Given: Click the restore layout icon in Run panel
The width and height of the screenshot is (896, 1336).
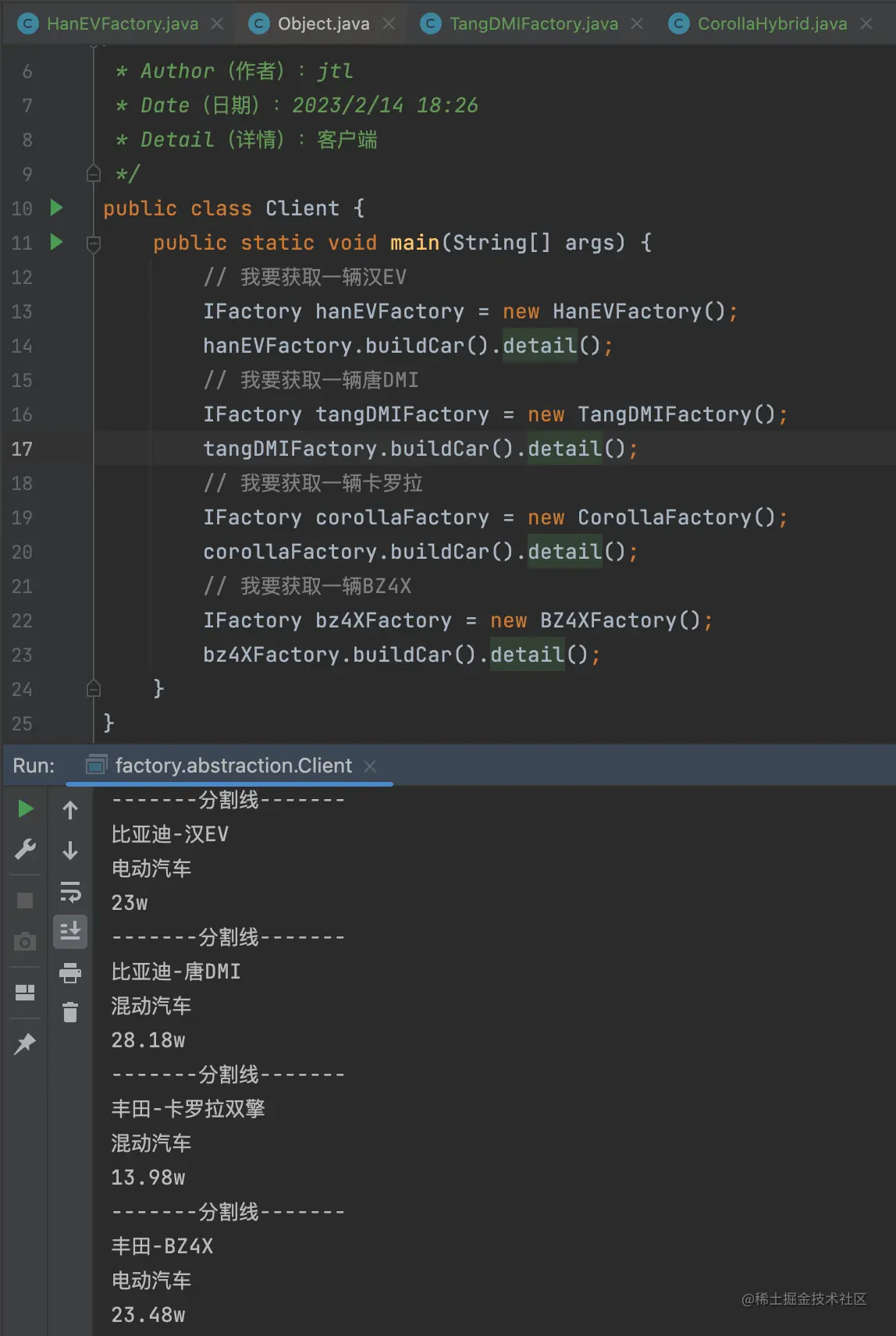Looking at the screenshot, I should [25, 993].
